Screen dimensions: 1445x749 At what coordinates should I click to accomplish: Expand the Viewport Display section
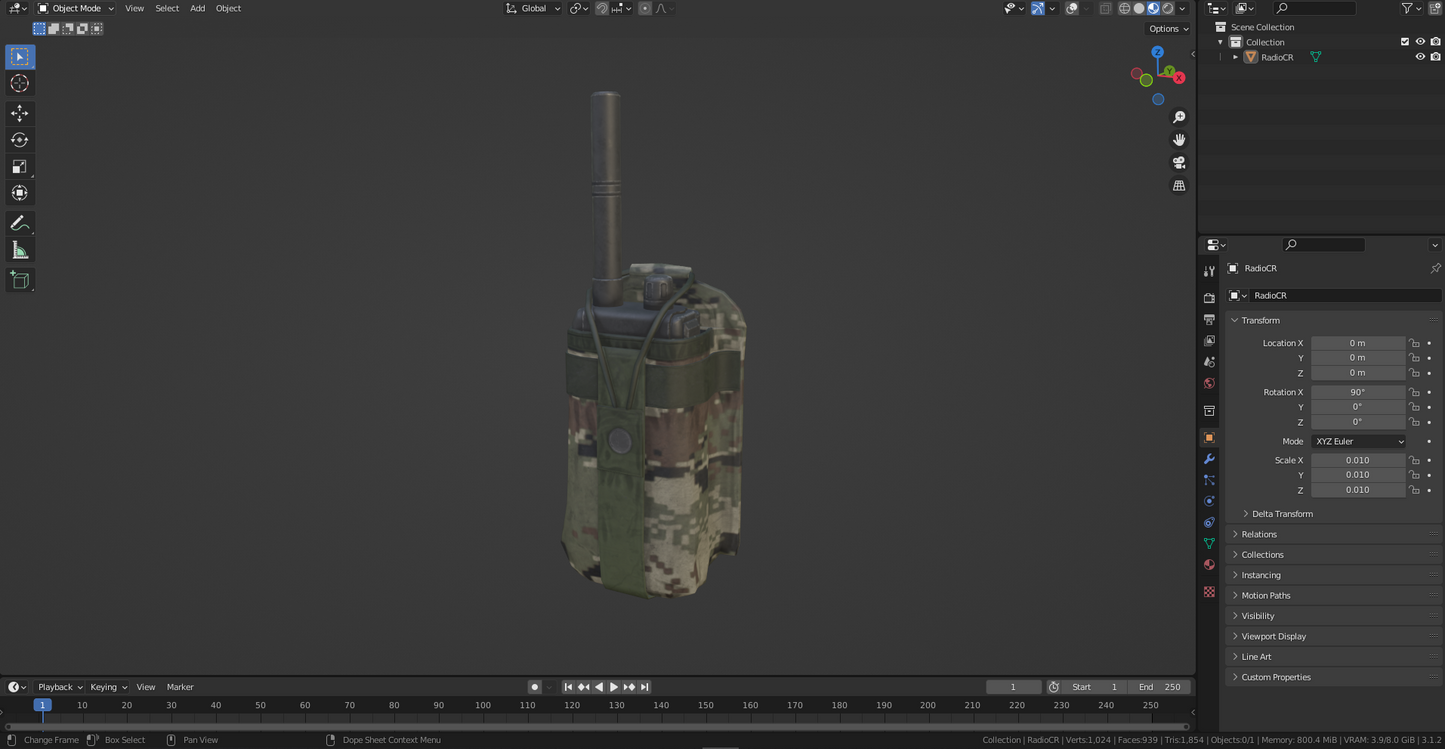point(1273,636)
